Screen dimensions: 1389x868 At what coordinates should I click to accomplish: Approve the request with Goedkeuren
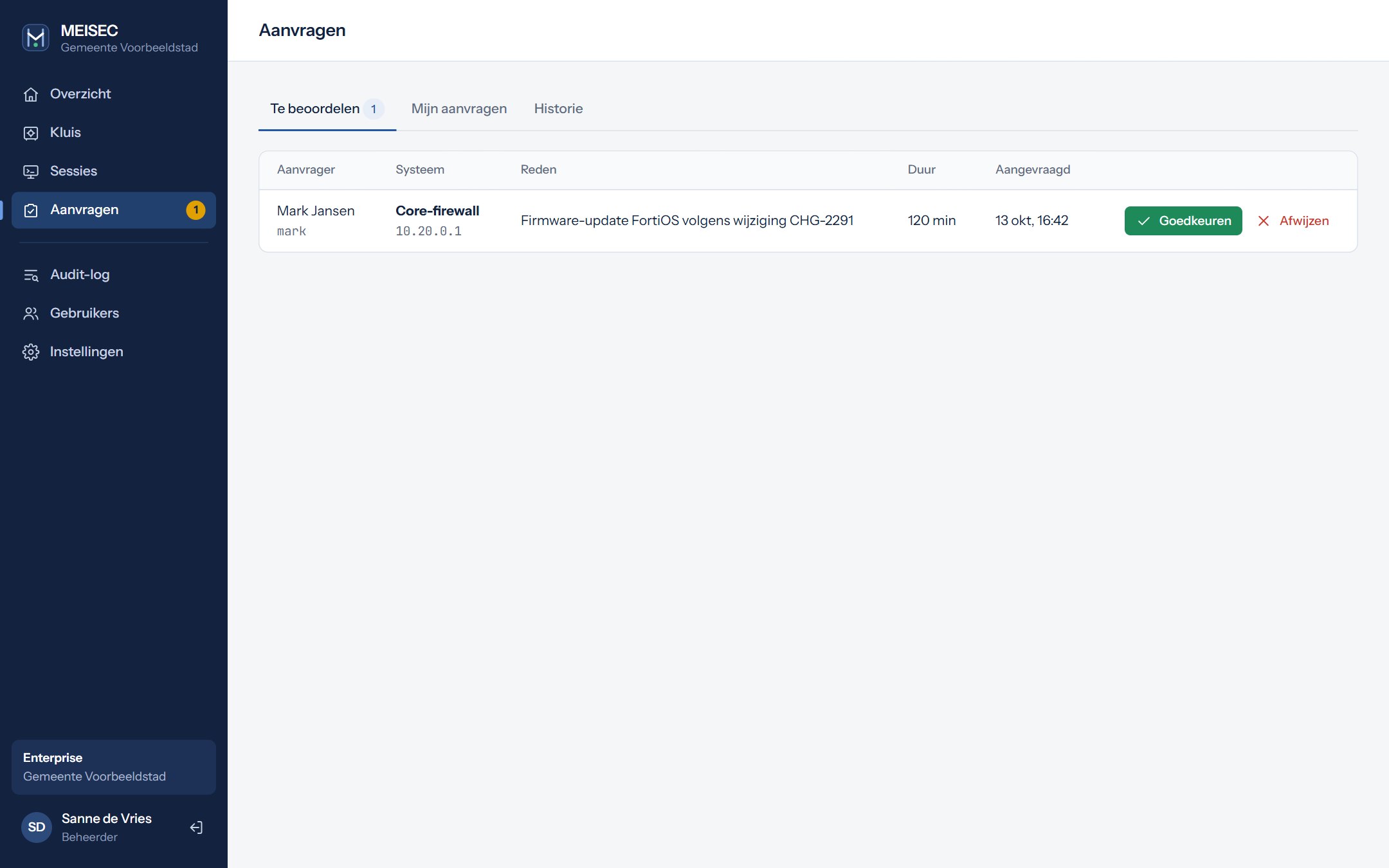[x=1183, y=221]
